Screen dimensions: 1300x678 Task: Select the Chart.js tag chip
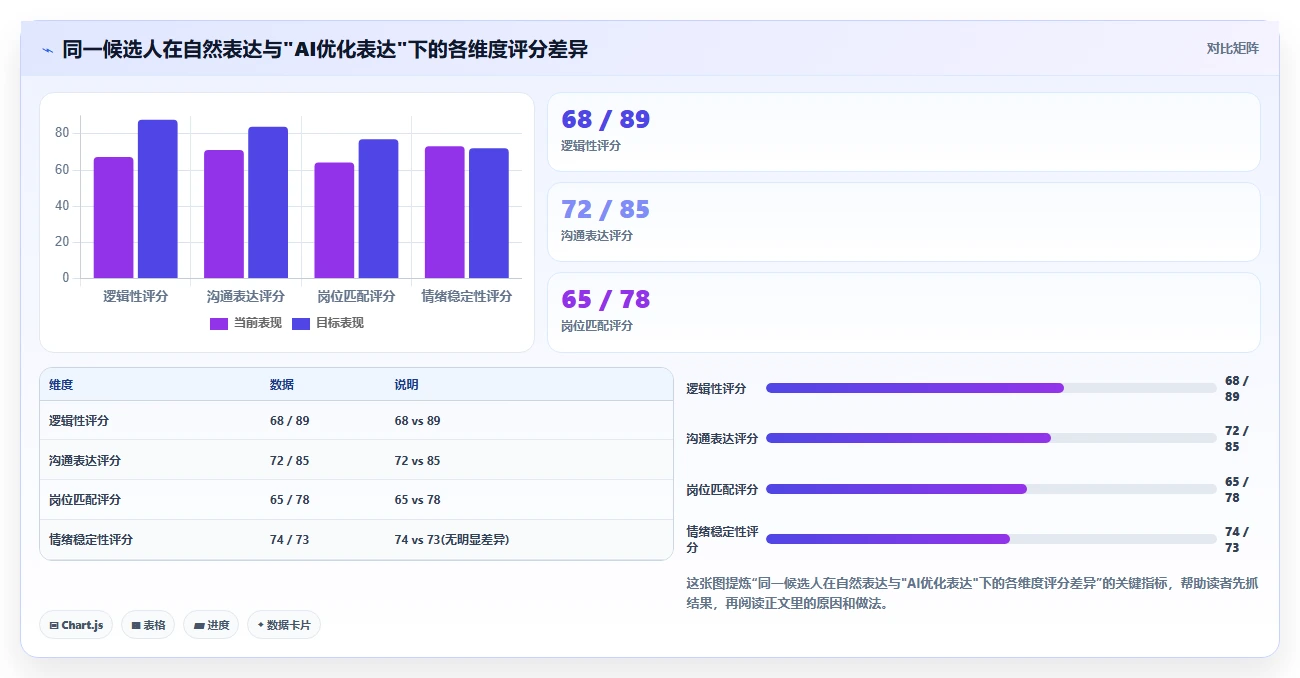pos(76,625)
